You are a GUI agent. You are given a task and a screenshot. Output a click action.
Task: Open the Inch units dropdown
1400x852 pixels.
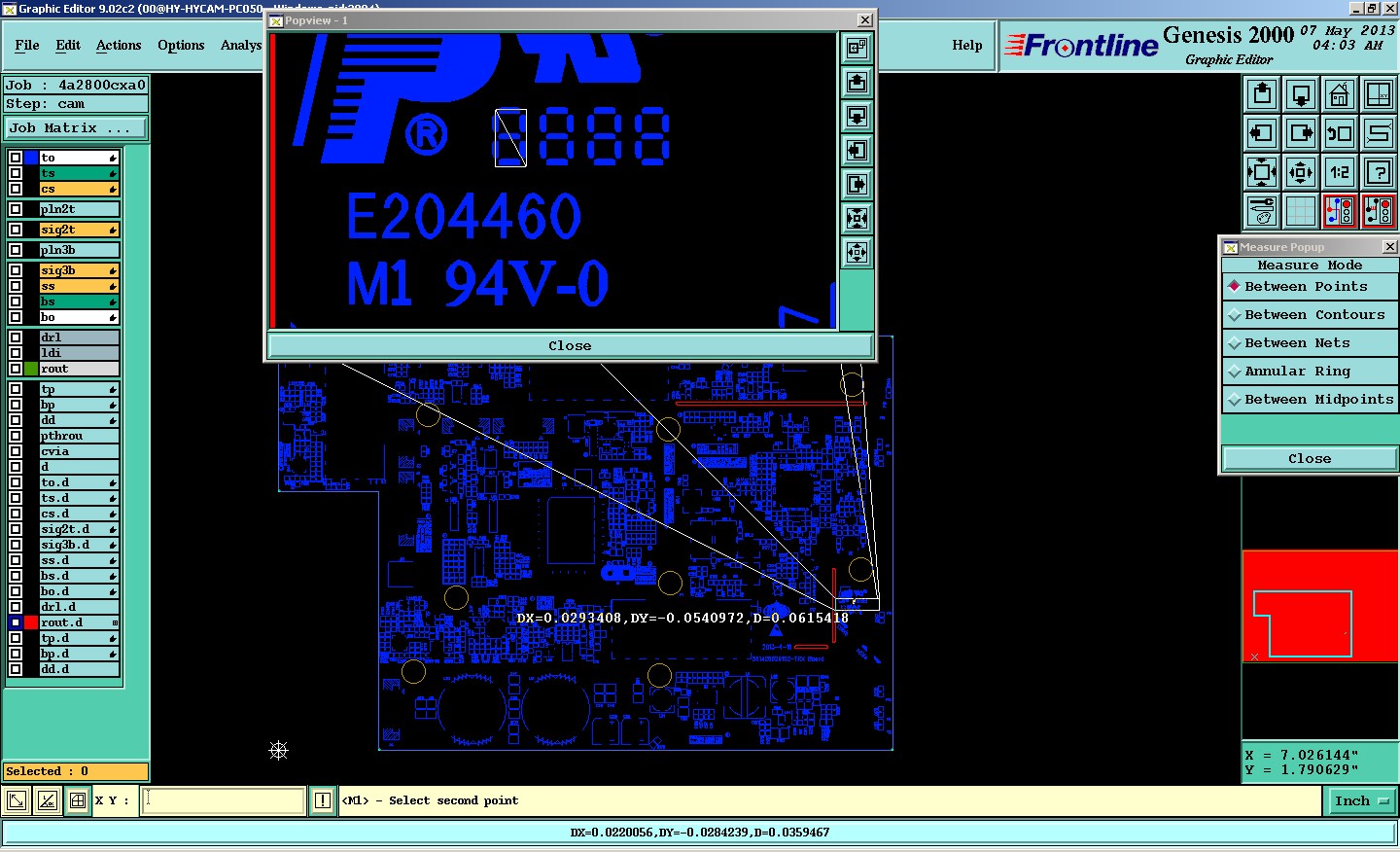pos(1361,801)
